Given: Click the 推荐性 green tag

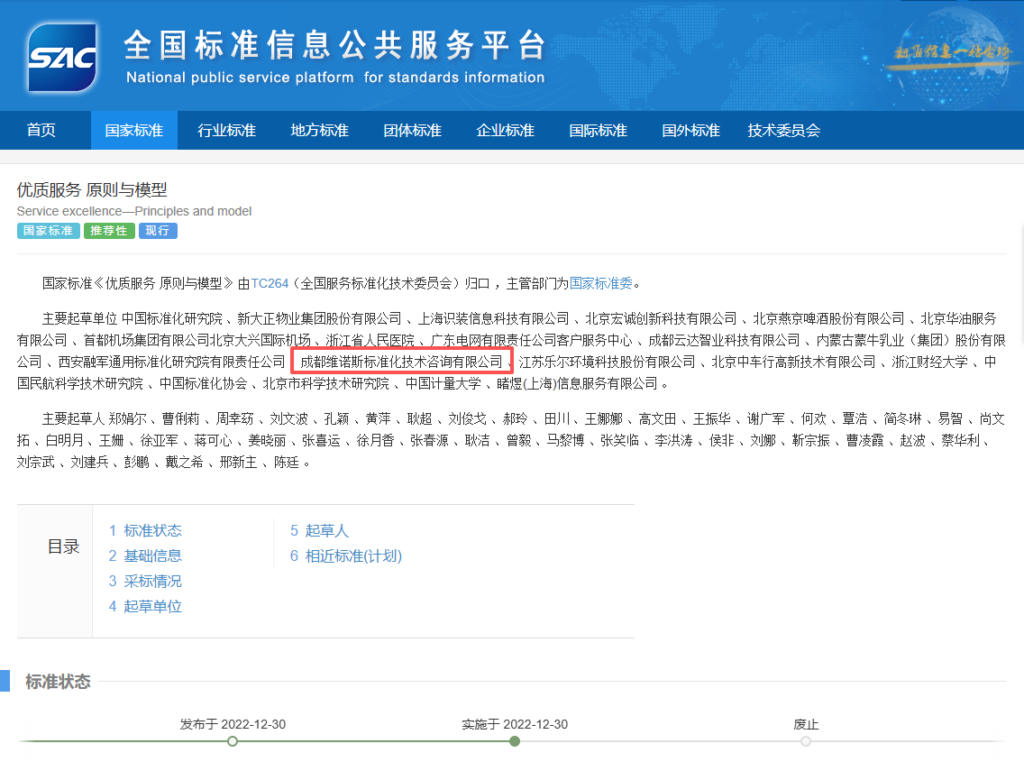Looking at the screenshot, I should click(x=109, y=230).
